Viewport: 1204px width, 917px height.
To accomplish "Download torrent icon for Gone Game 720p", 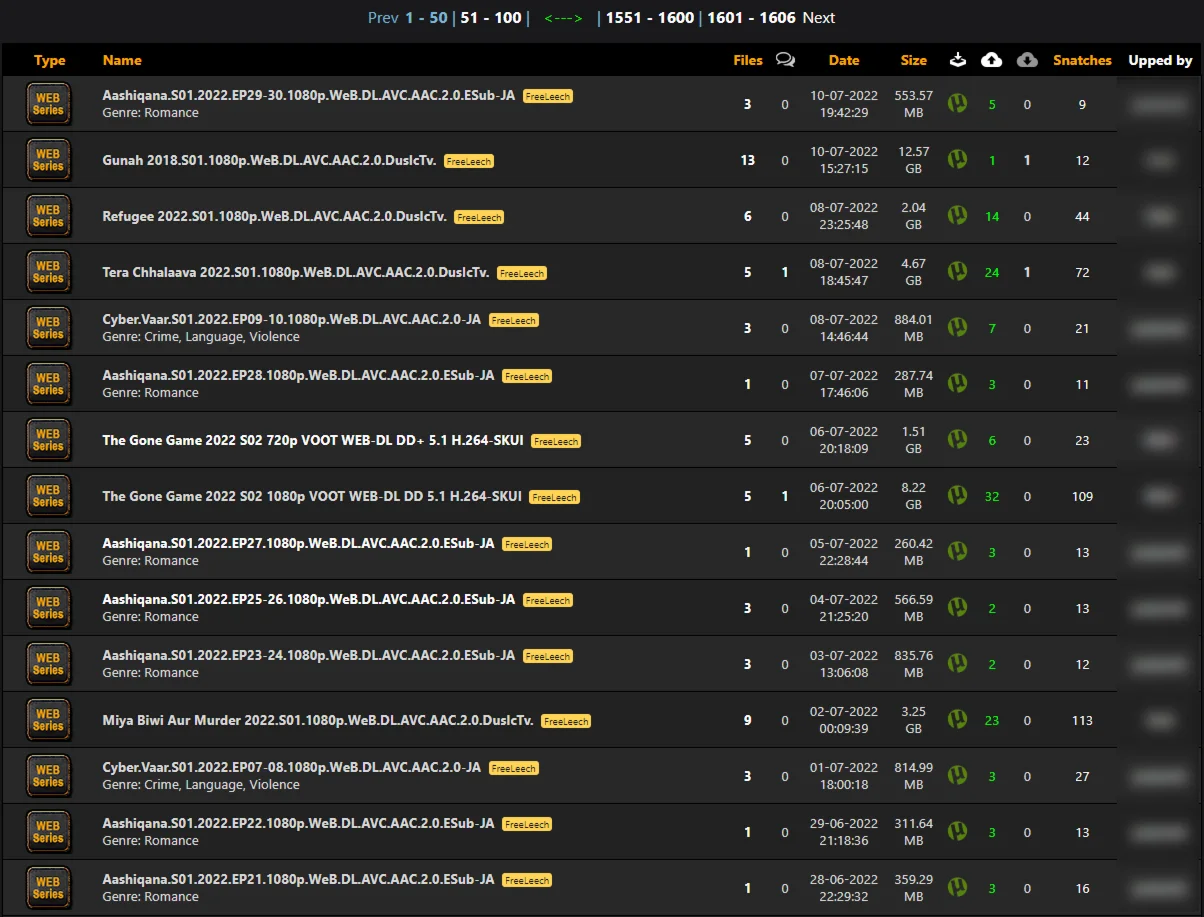I will (x=958, y=439).
